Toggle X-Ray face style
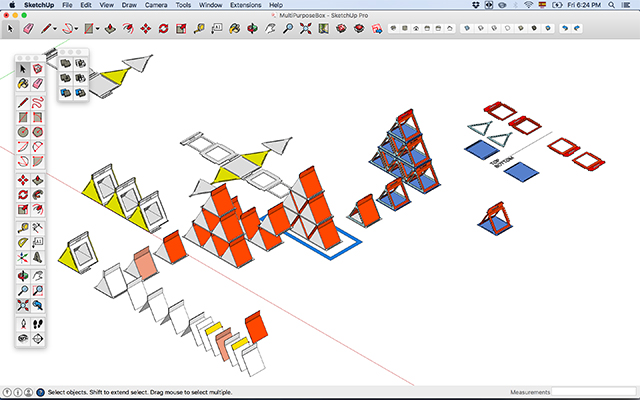The image size is (640, 400). point(467,28)
